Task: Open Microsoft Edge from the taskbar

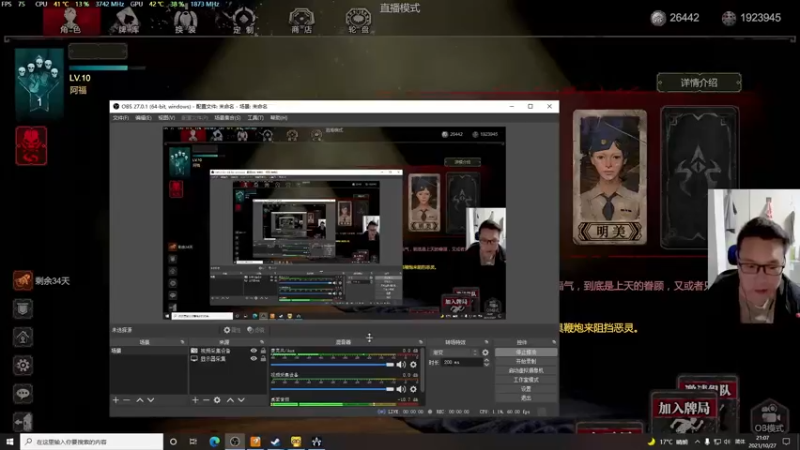Action: click(x=214, y=442)
